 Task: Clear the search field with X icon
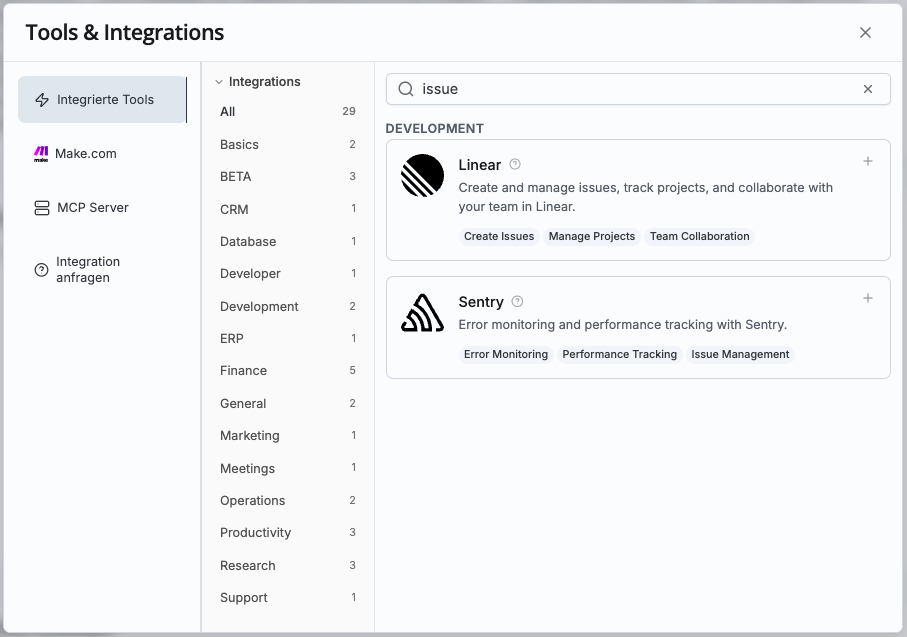point(868,89)
